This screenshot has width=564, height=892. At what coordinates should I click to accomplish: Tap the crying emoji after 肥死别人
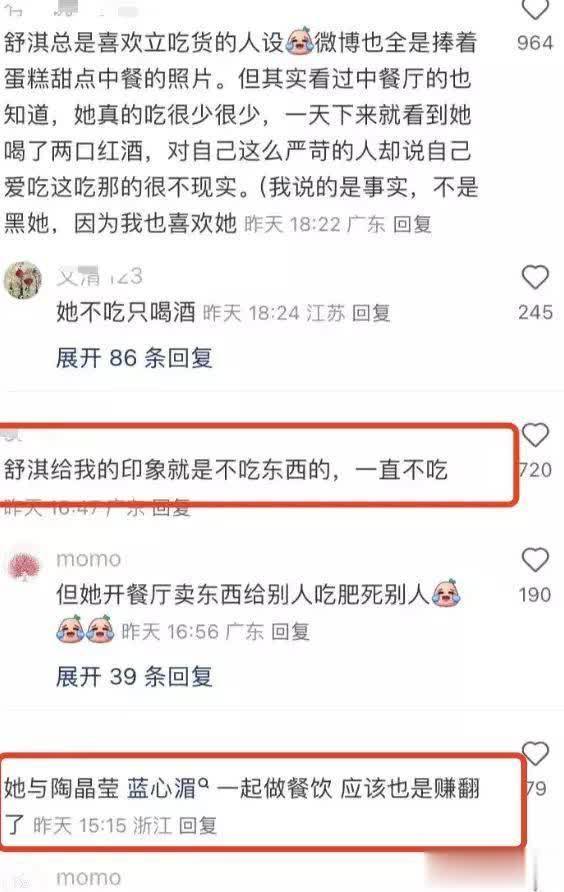pos(446,594)
